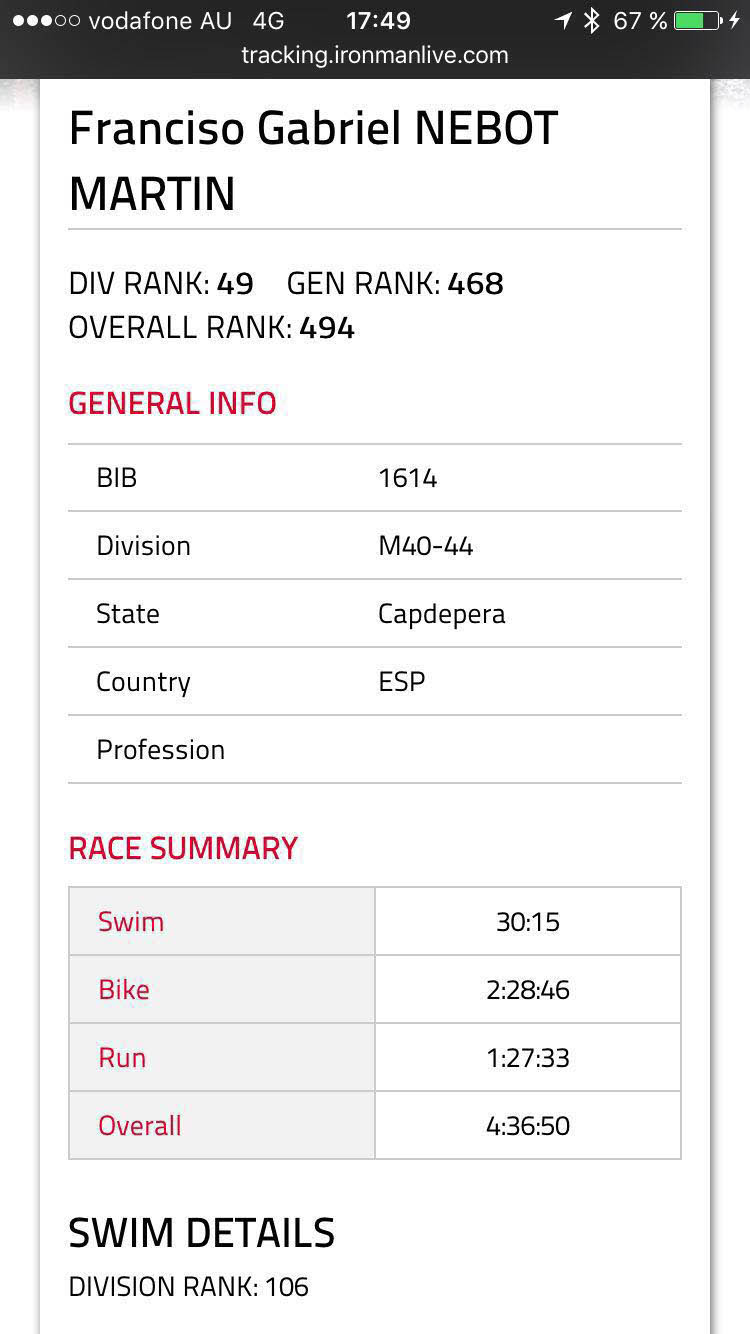Tap the GENERAL INFO section heading
Image resolution: width=750 pixels, height=1334 pixels.
click(x=172, y=404)
